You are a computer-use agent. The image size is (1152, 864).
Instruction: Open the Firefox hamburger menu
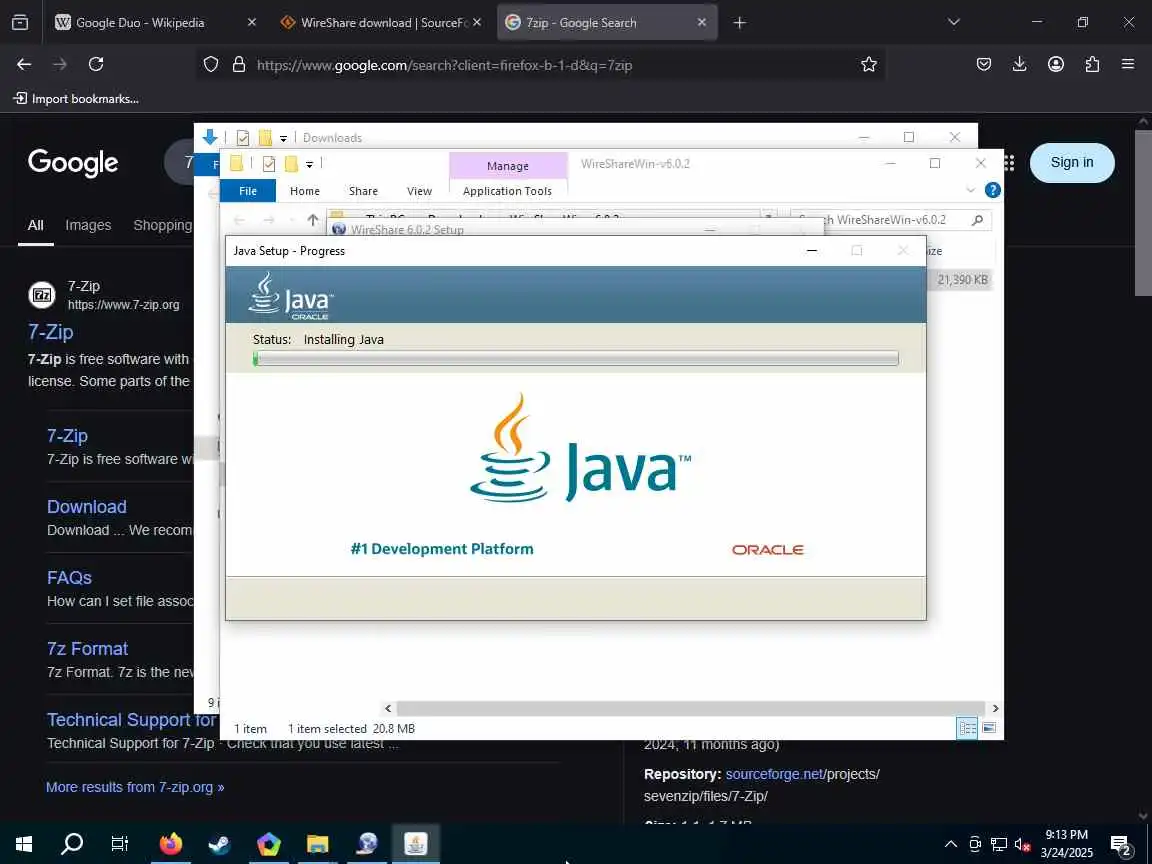click(x=1128, y=65)
